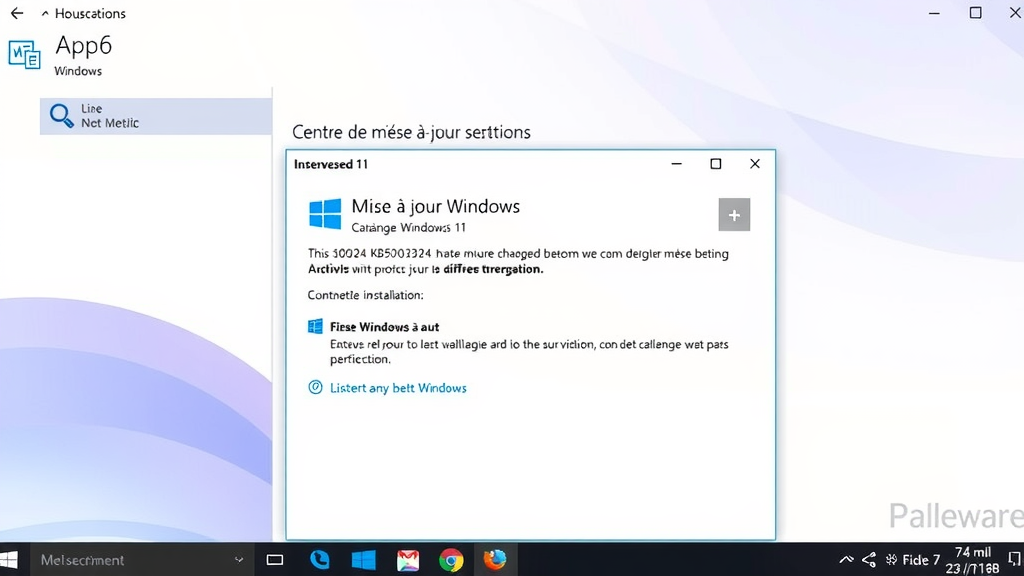
Task: Open the taskbar search dropdown chevron
Action: tap(237, 560)
